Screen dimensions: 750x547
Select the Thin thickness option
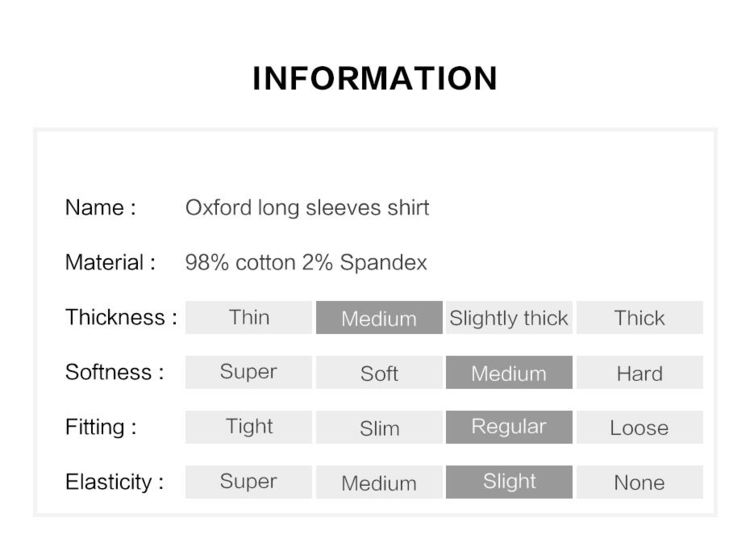249,317
